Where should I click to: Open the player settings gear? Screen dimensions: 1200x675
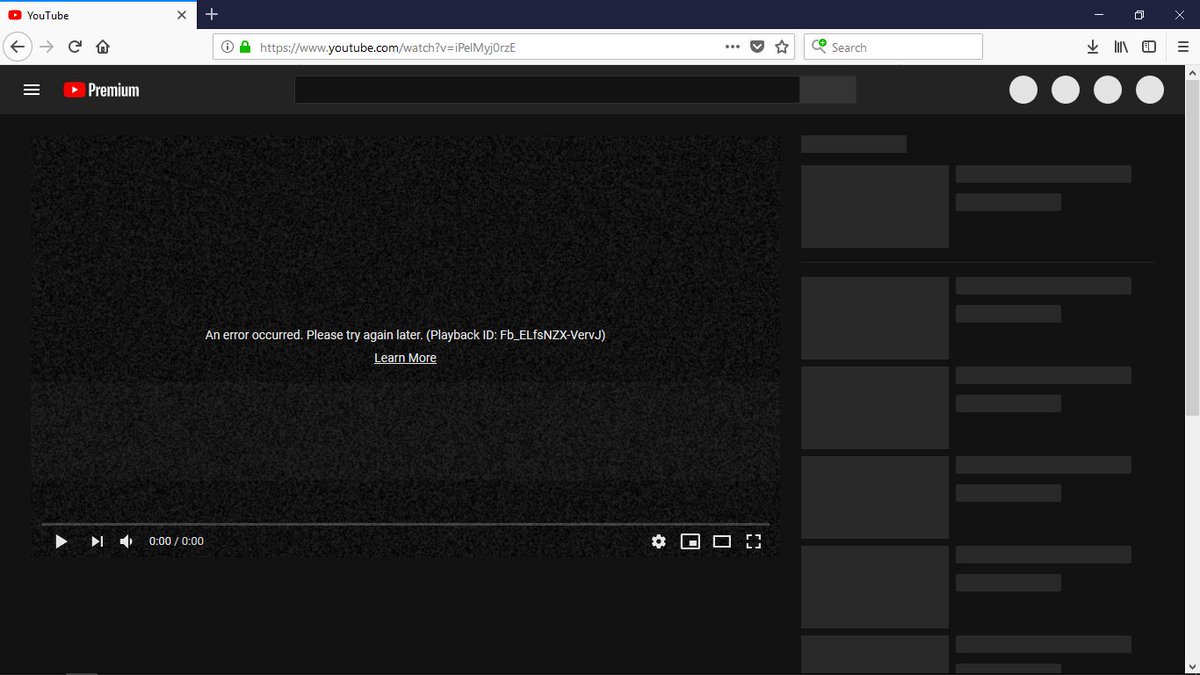tap(658, 541)
